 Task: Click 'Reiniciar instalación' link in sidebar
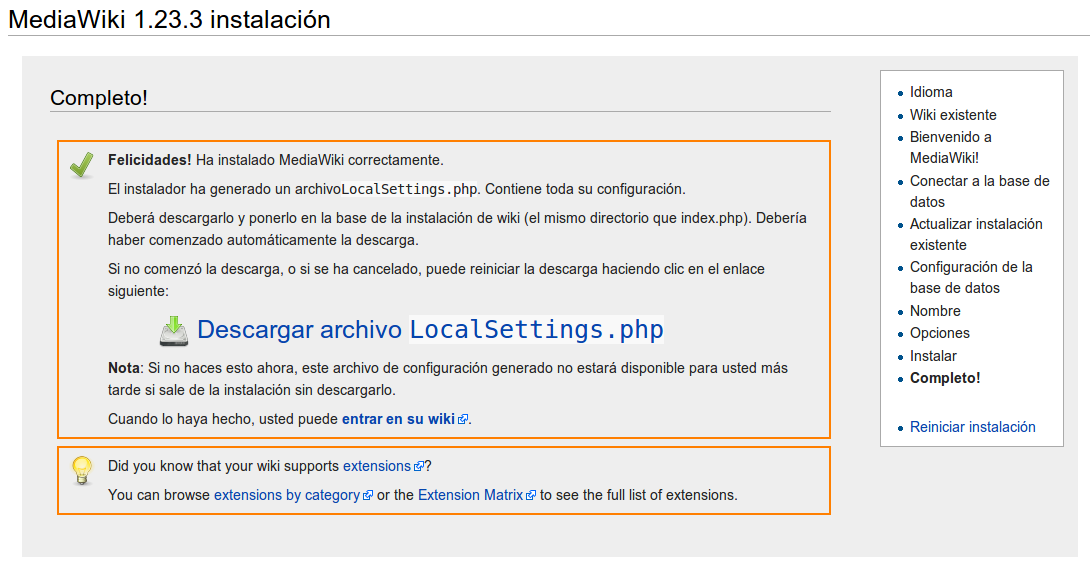pos(973,427)
